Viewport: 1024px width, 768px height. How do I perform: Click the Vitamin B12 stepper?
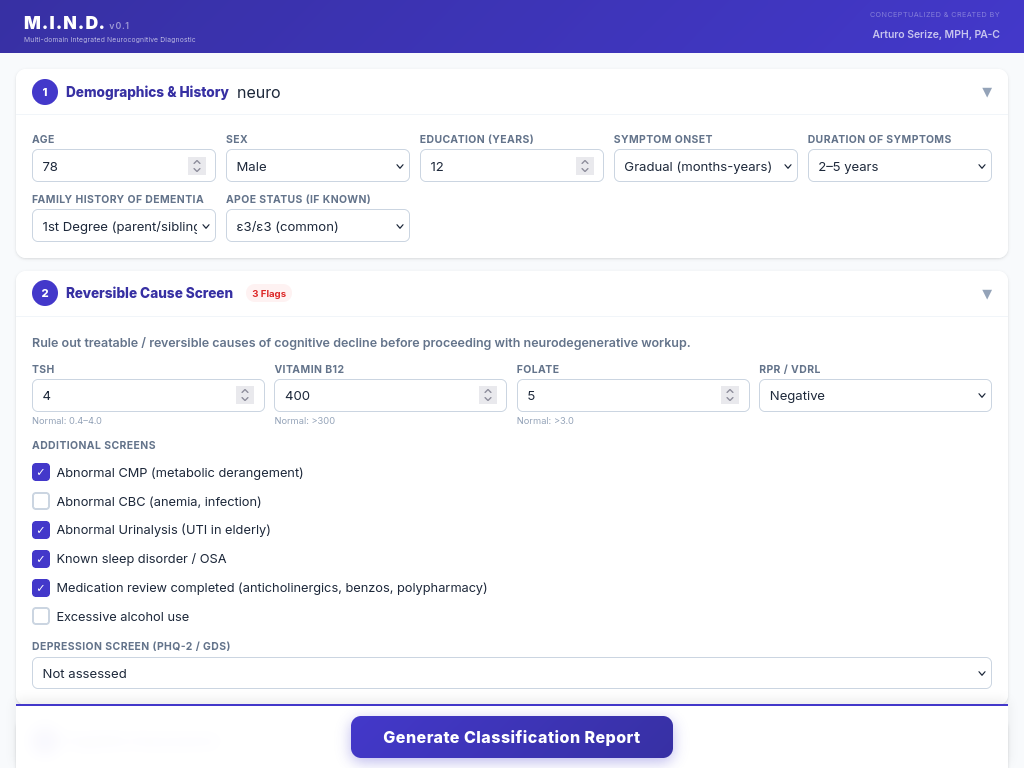487,395
